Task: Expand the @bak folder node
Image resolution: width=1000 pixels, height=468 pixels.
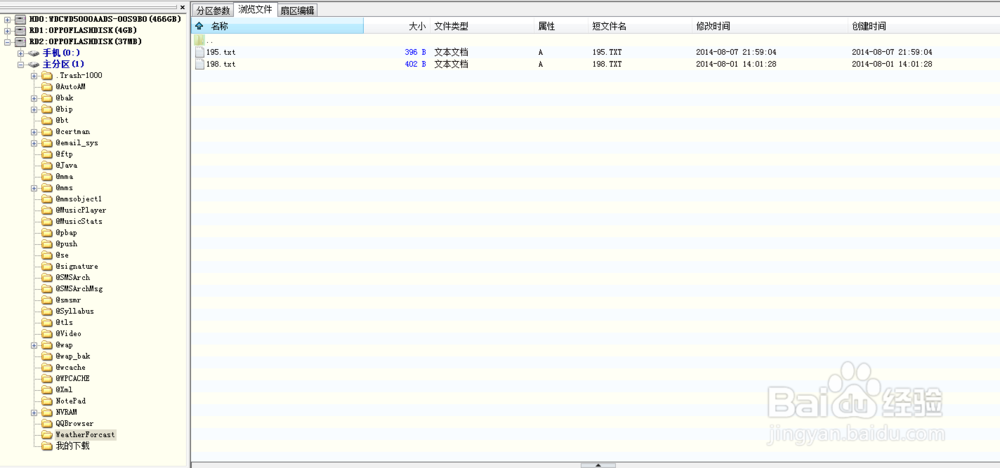Action: (34, 98)
